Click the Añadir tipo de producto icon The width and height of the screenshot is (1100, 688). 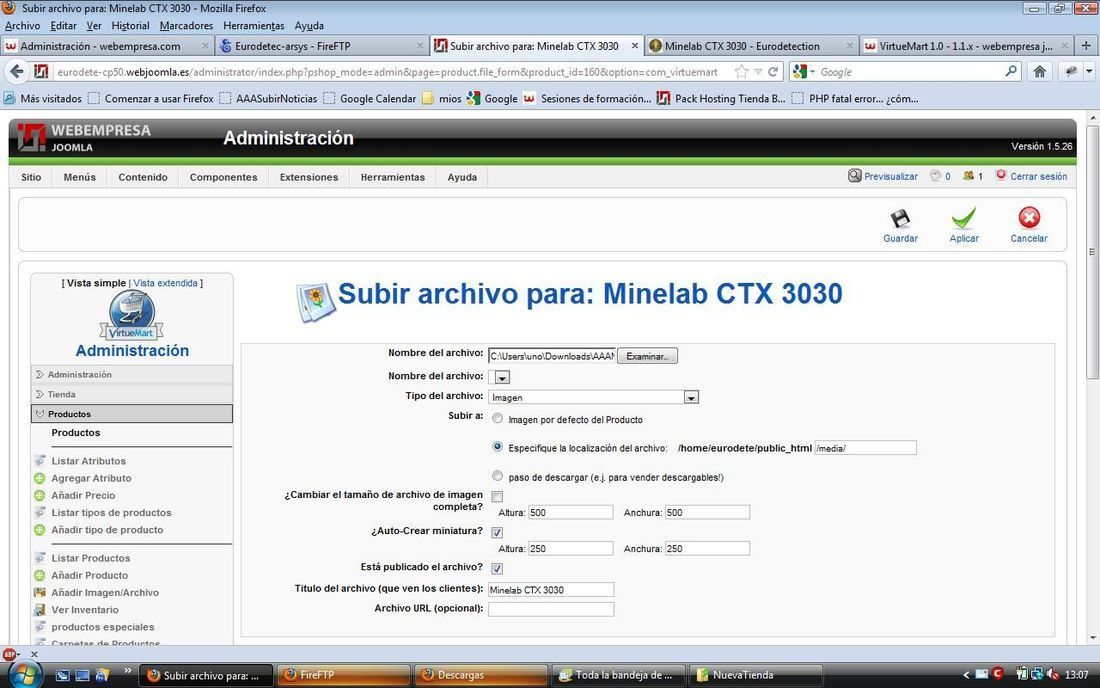pos(40,530)
